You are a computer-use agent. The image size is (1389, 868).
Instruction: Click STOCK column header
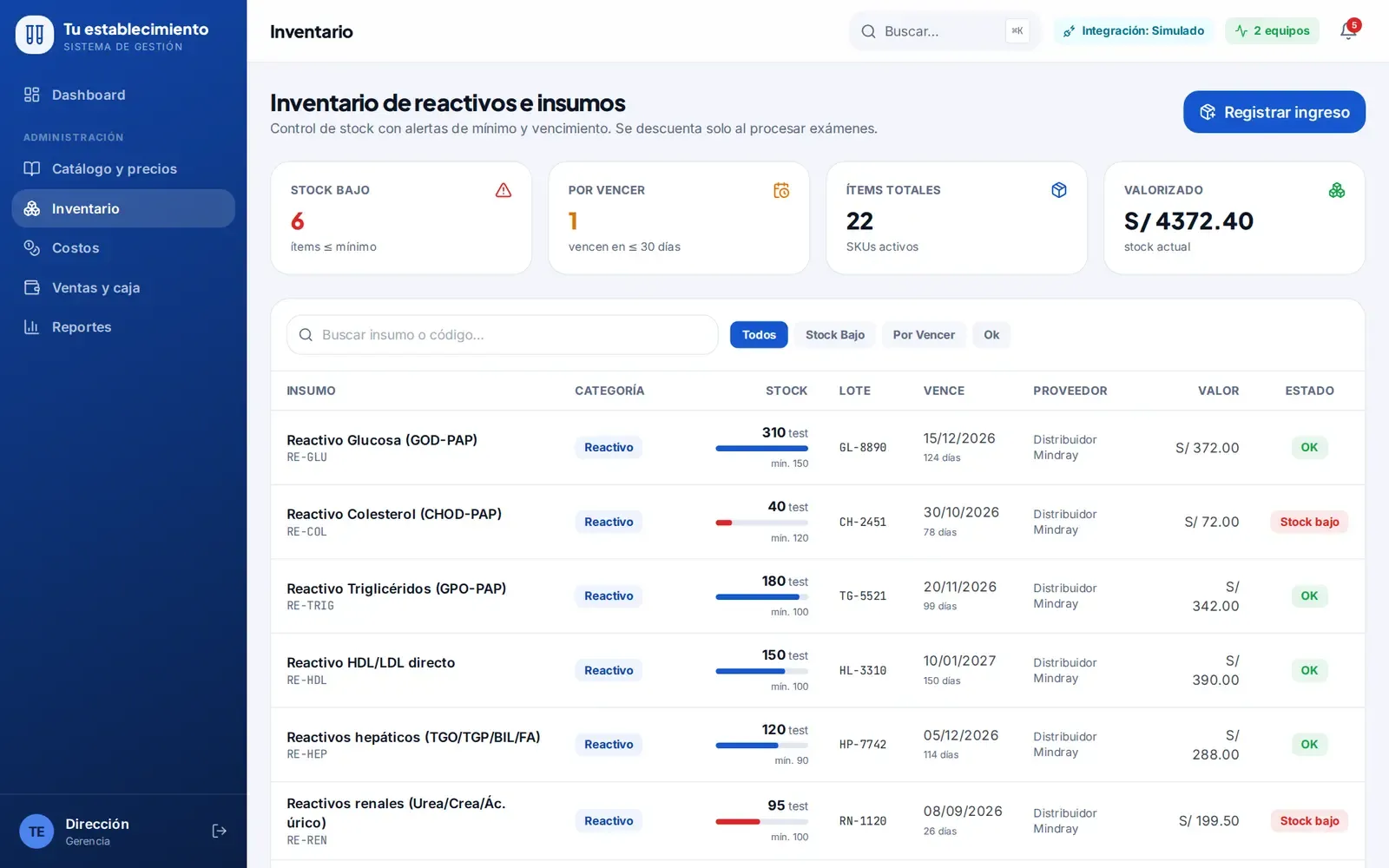787,391
